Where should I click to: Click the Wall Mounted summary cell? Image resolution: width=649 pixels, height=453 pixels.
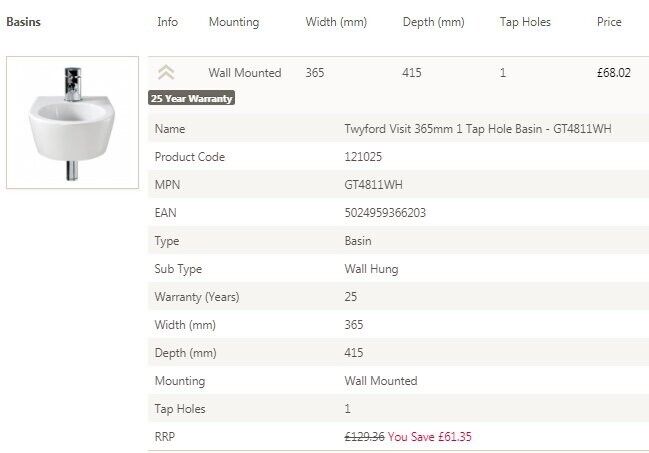point(245,73)
